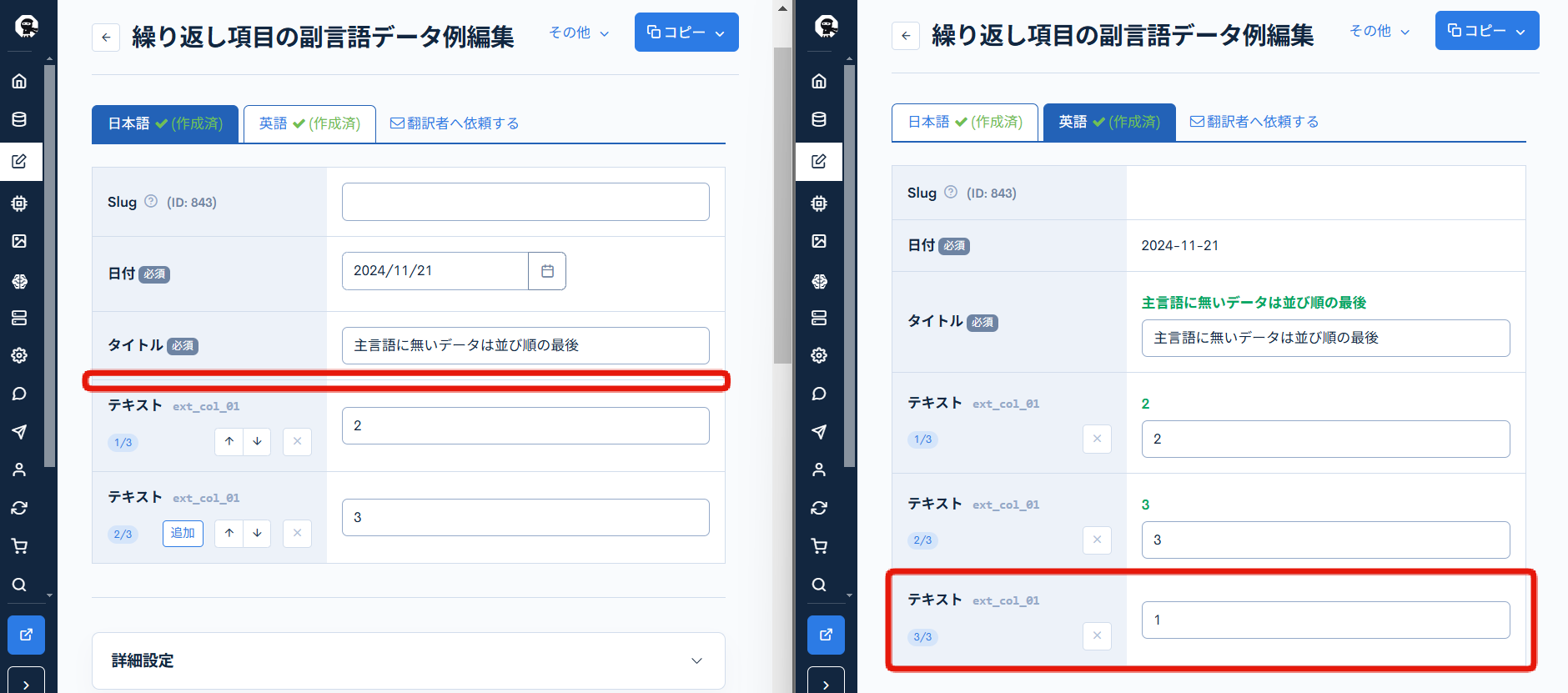
Task: Move the 2/3 text item down in the left window
Action: [x=257, y=533]
